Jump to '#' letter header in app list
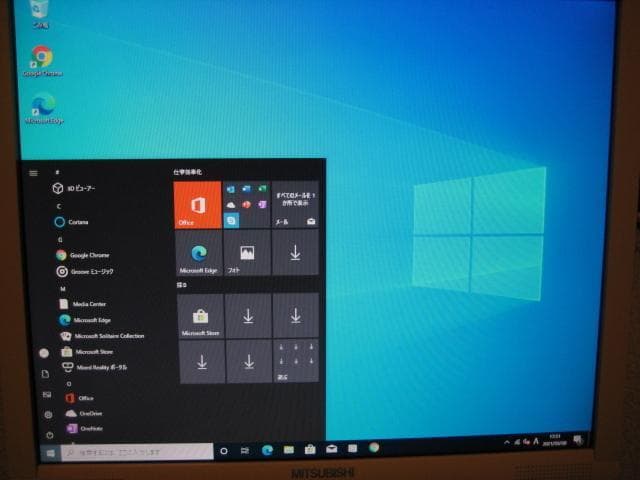This screenshot has width=640, height=480. (57, 173)
